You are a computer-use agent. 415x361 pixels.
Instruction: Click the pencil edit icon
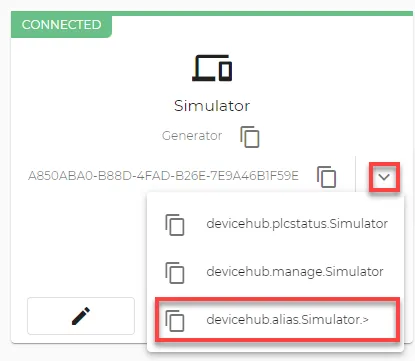[81, 316]
